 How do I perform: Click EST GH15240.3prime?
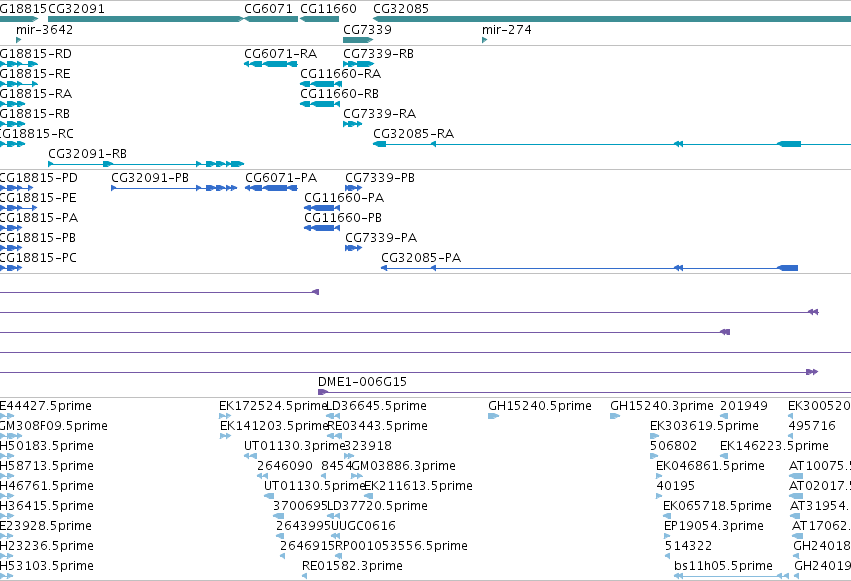tap(662, 406)
